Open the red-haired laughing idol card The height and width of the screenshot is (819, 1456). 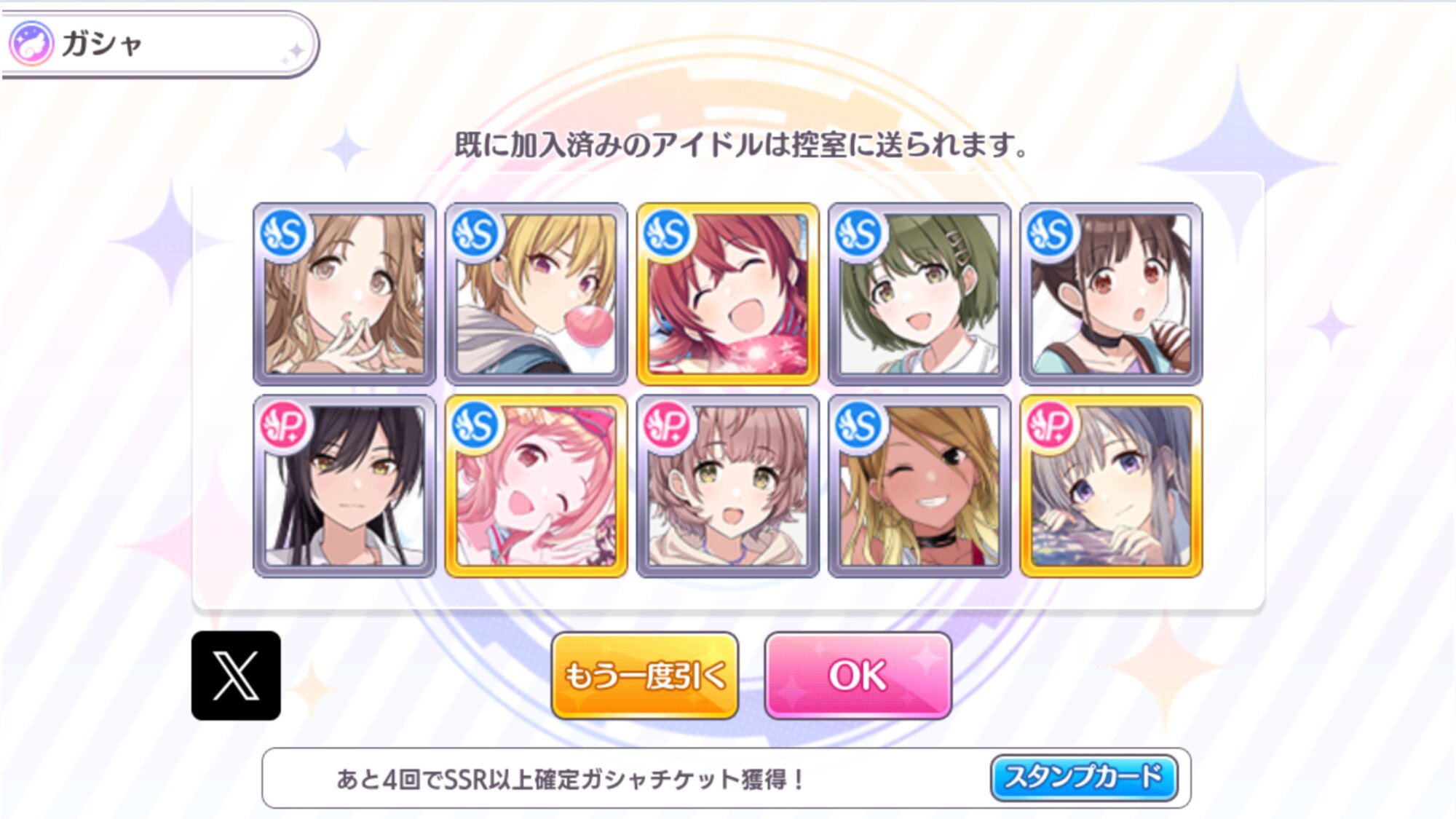tap(728, 294)
